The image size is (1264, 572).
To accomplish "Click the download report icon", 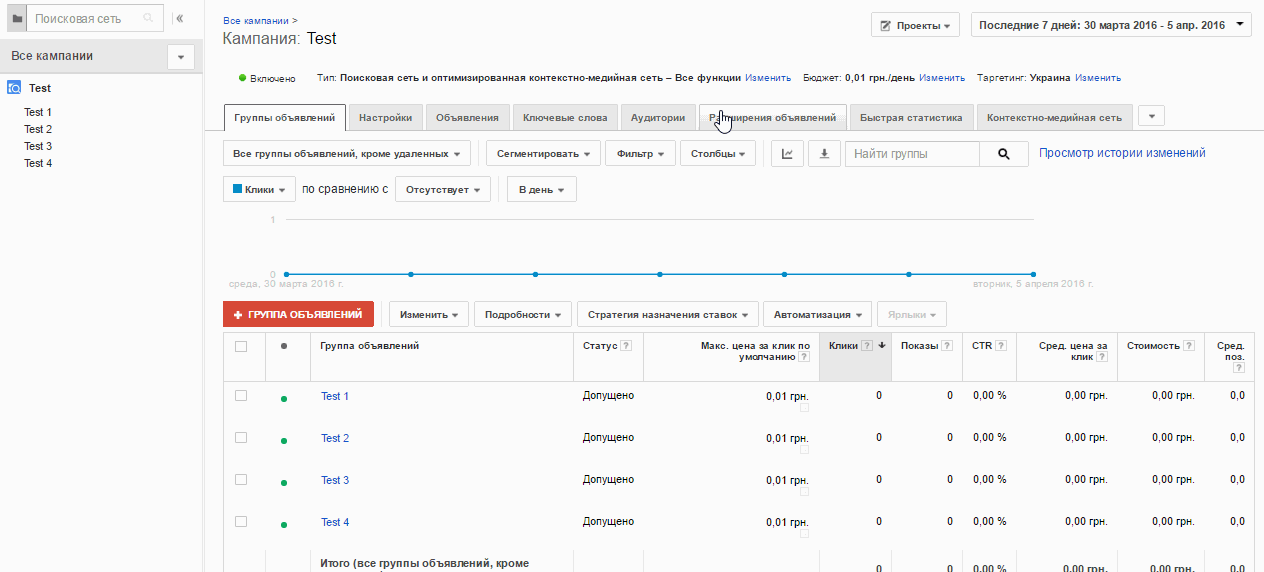I will coord(824,154).
